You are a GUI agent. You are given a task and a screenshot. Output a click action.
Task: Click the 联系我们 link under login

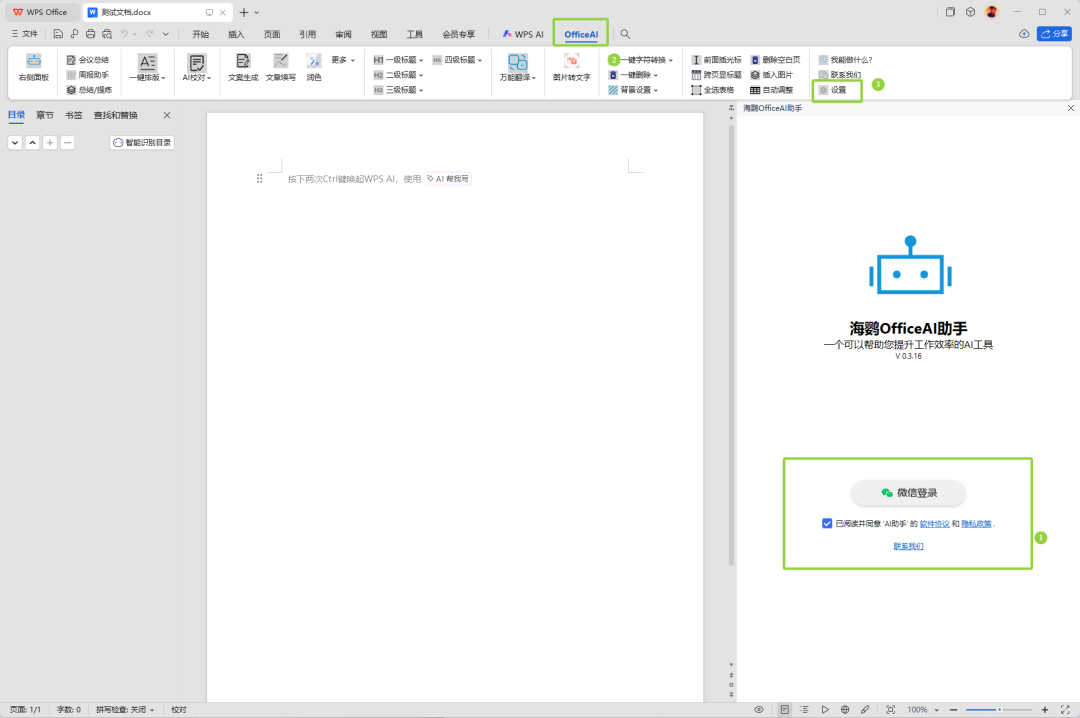(x=908, y=546)
